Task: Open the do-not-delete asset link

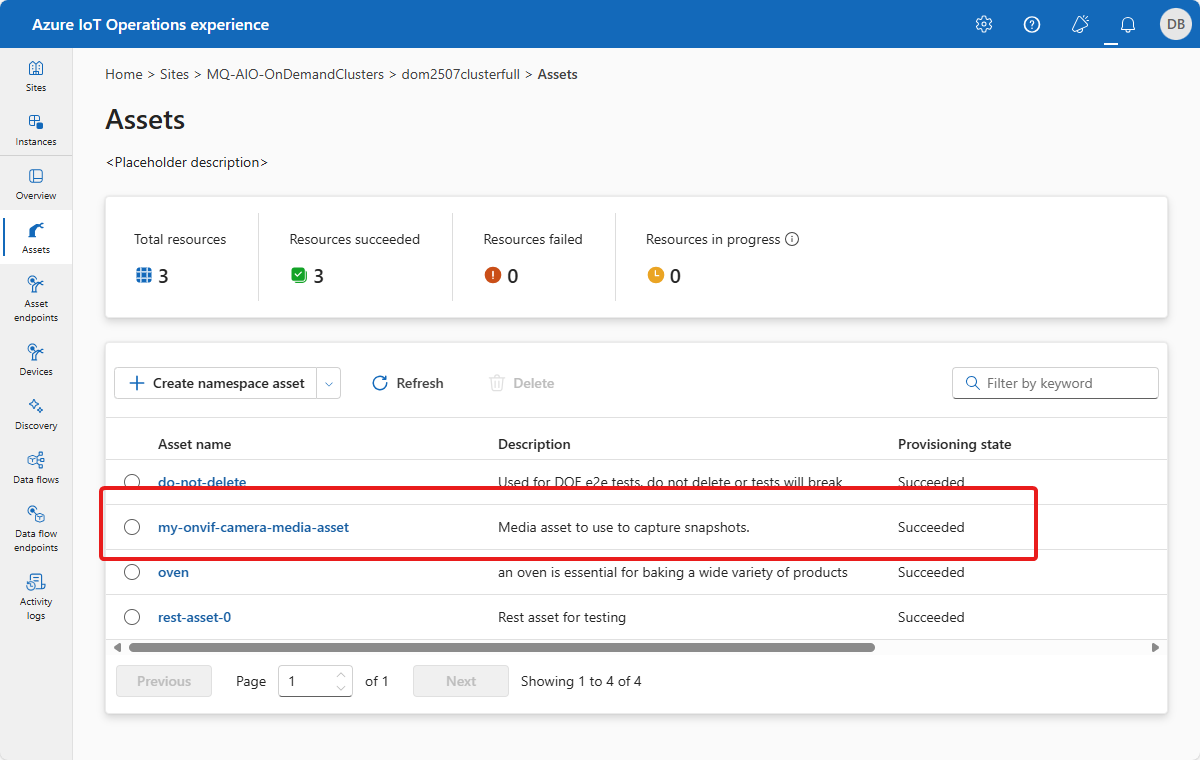Action: click(202, 482)
